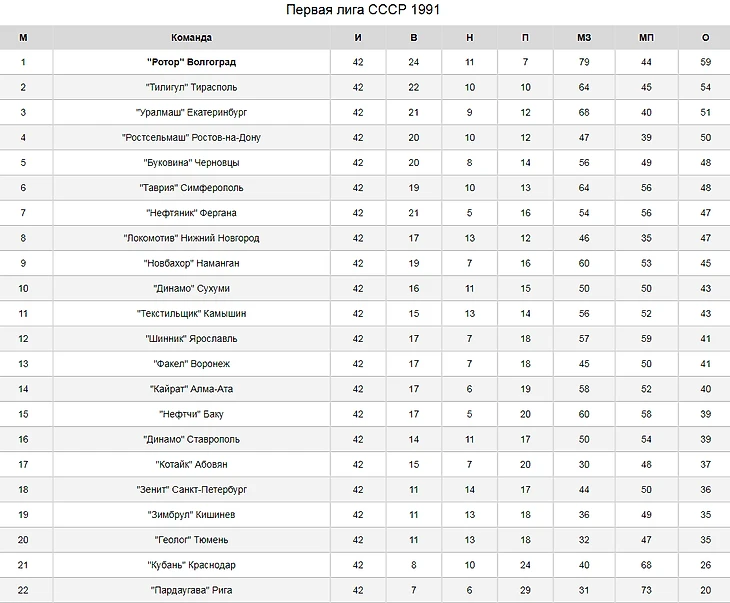Click the "Зенит" Санкт-Петербург team name
Image resolution: width=730 pixels, height=603 pixels.
tap(191, 489)
